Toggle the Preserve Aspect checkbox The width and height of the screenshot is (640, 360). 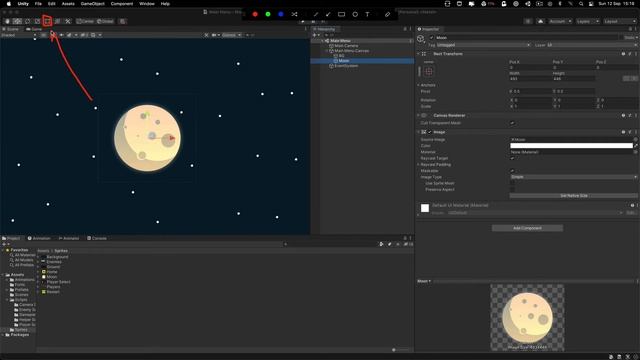512,189
